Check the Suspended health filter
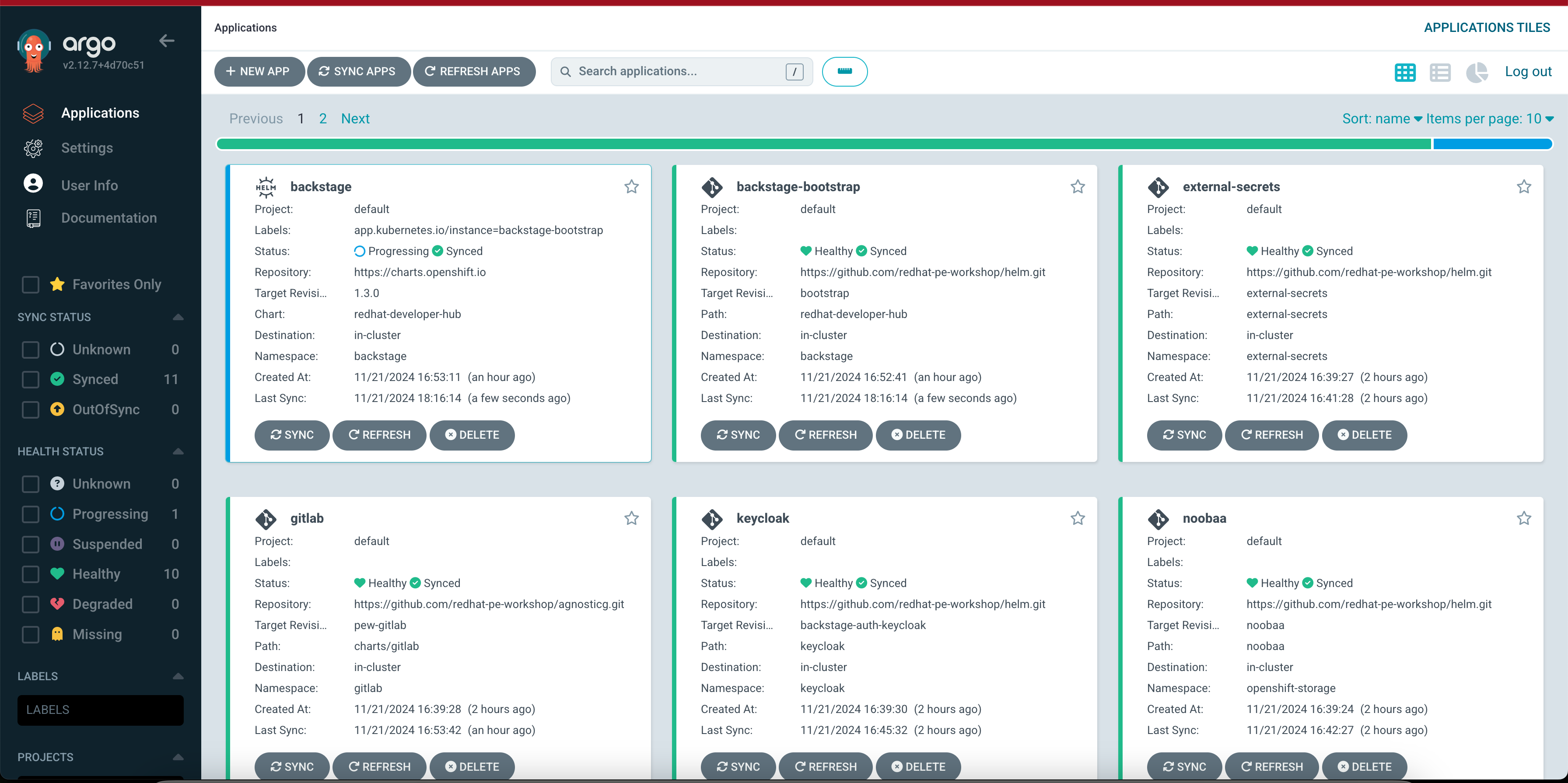Screen dimensions: 1568x783 31,545
